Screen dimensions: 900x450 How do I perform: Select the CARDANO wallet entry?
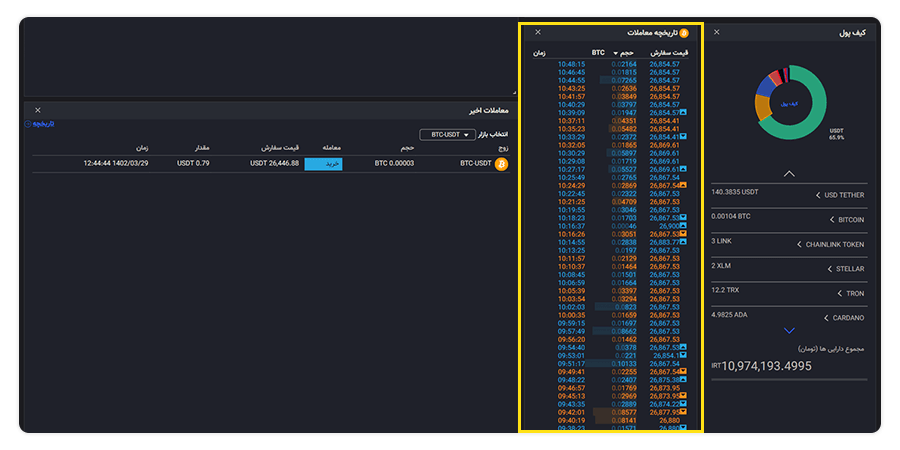pyautogui.click(x=789, y=318)
